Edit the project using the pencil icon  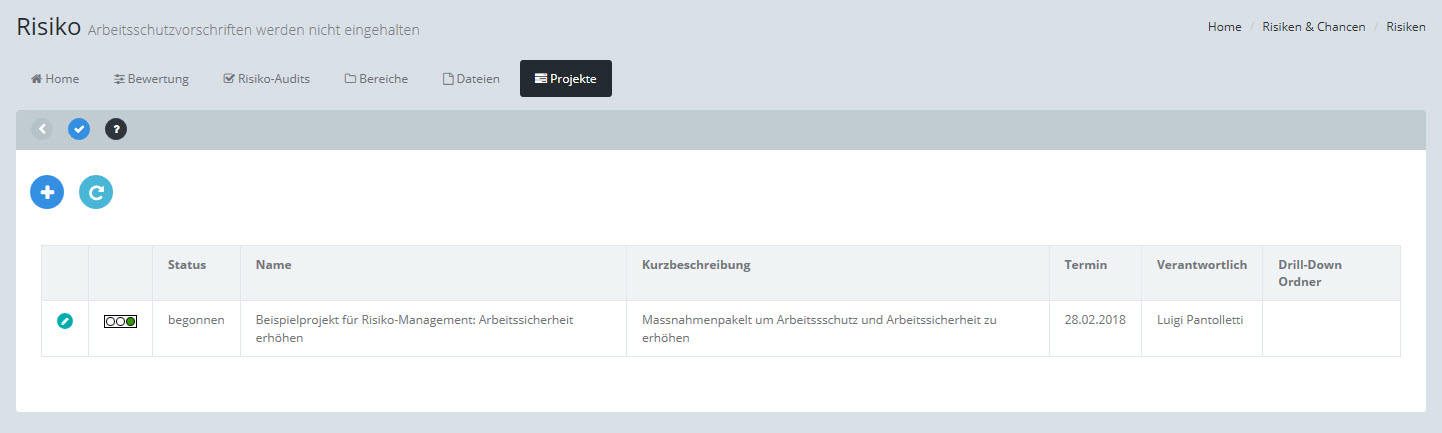click(65, 321)
